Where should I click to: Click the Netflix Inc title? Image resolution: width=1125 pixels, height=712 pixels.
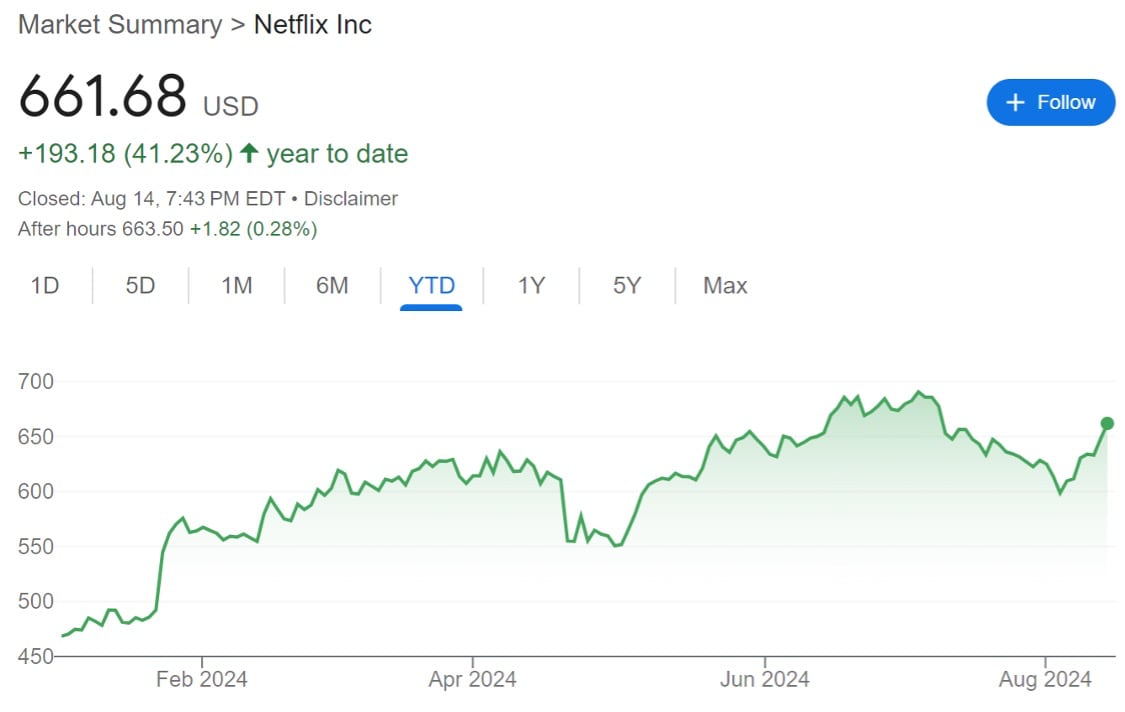point(313,25)
